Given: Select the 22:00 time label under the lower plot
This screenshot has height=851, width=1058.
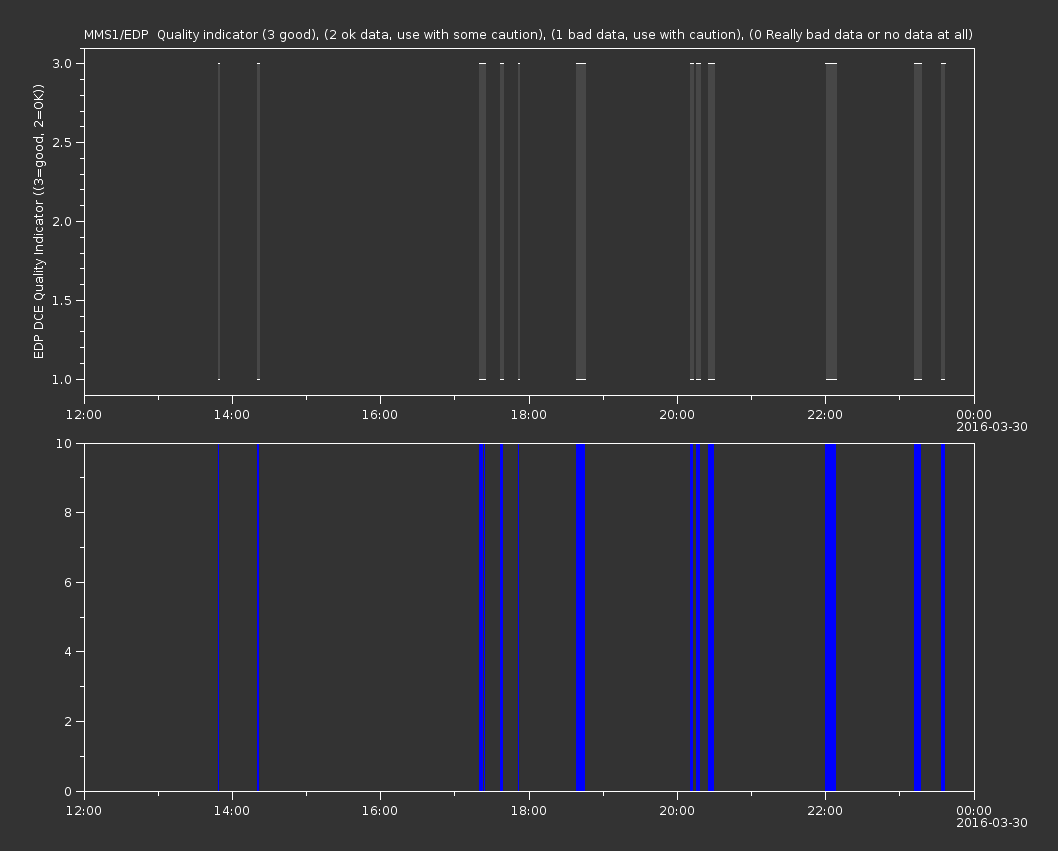Looking at the screenshot, I should [825, 811].
